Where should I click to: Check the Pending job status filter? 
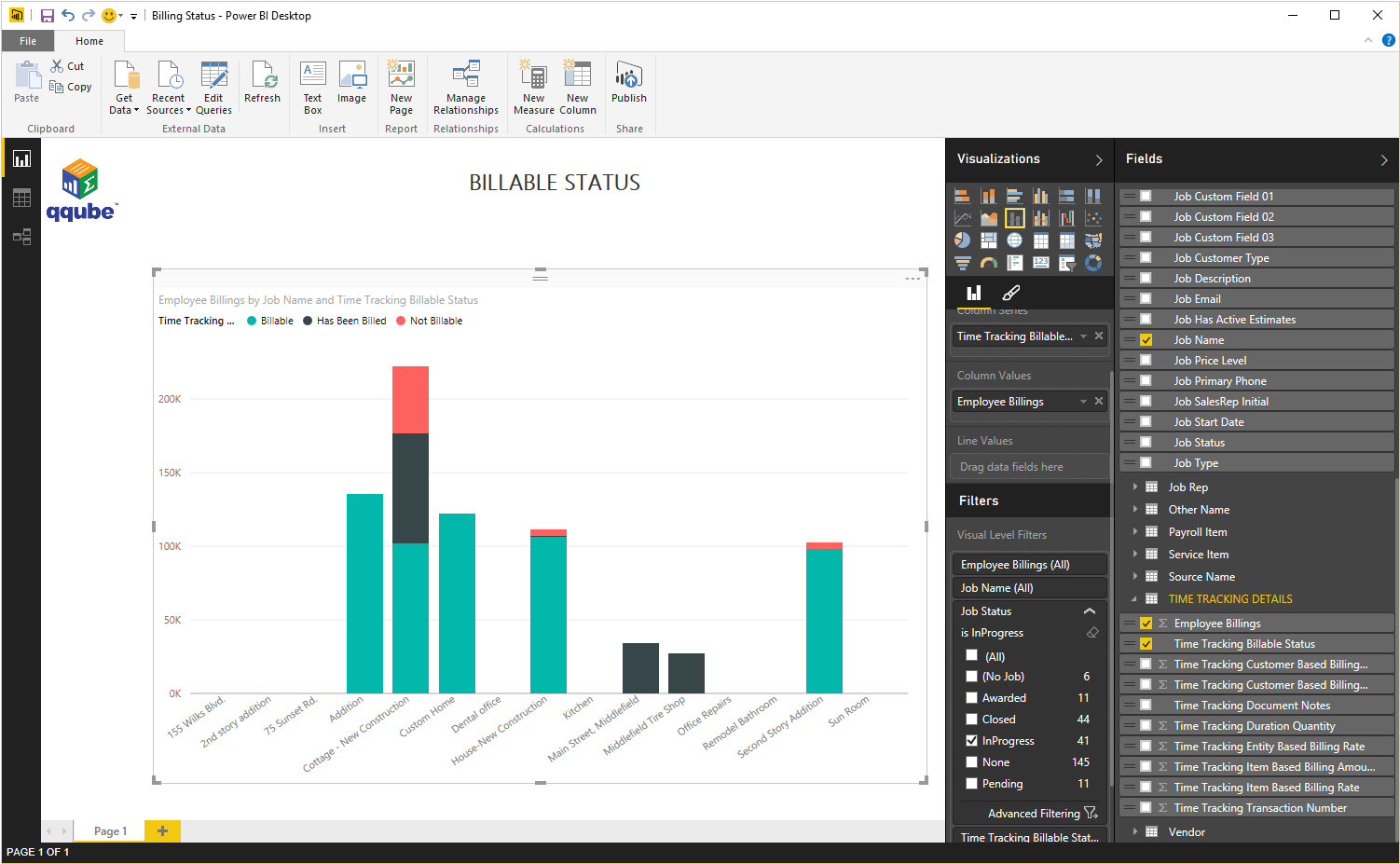(x=971, y=783)
